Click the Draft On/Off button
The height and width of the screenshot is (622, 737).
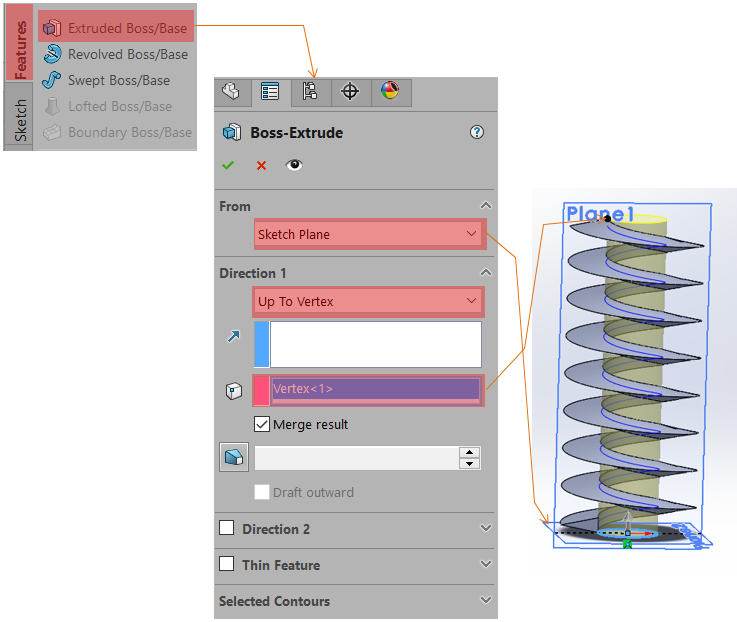click(234, 457)
